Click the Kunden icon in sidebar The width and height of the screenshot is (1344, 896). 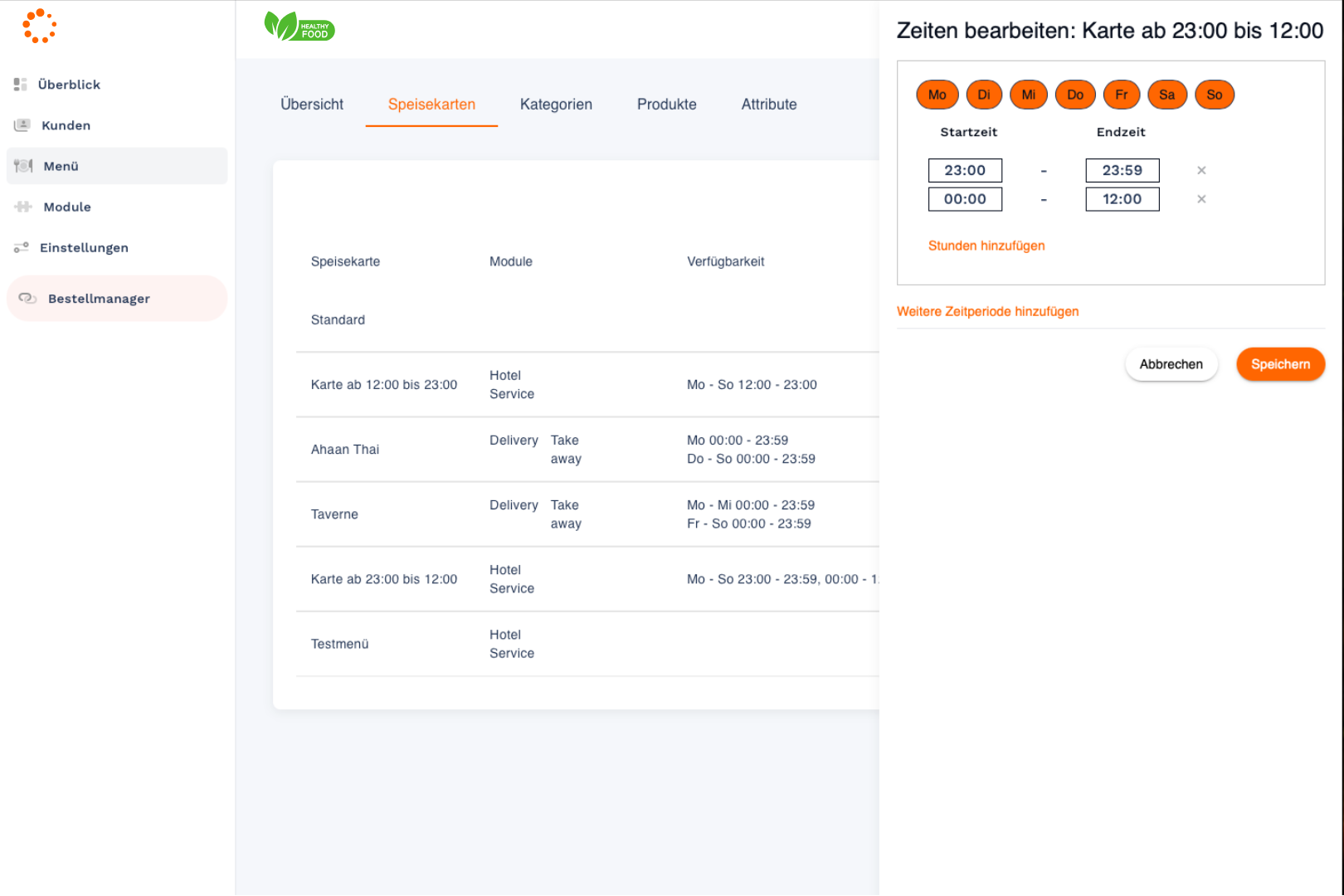(x=22, y=125)
